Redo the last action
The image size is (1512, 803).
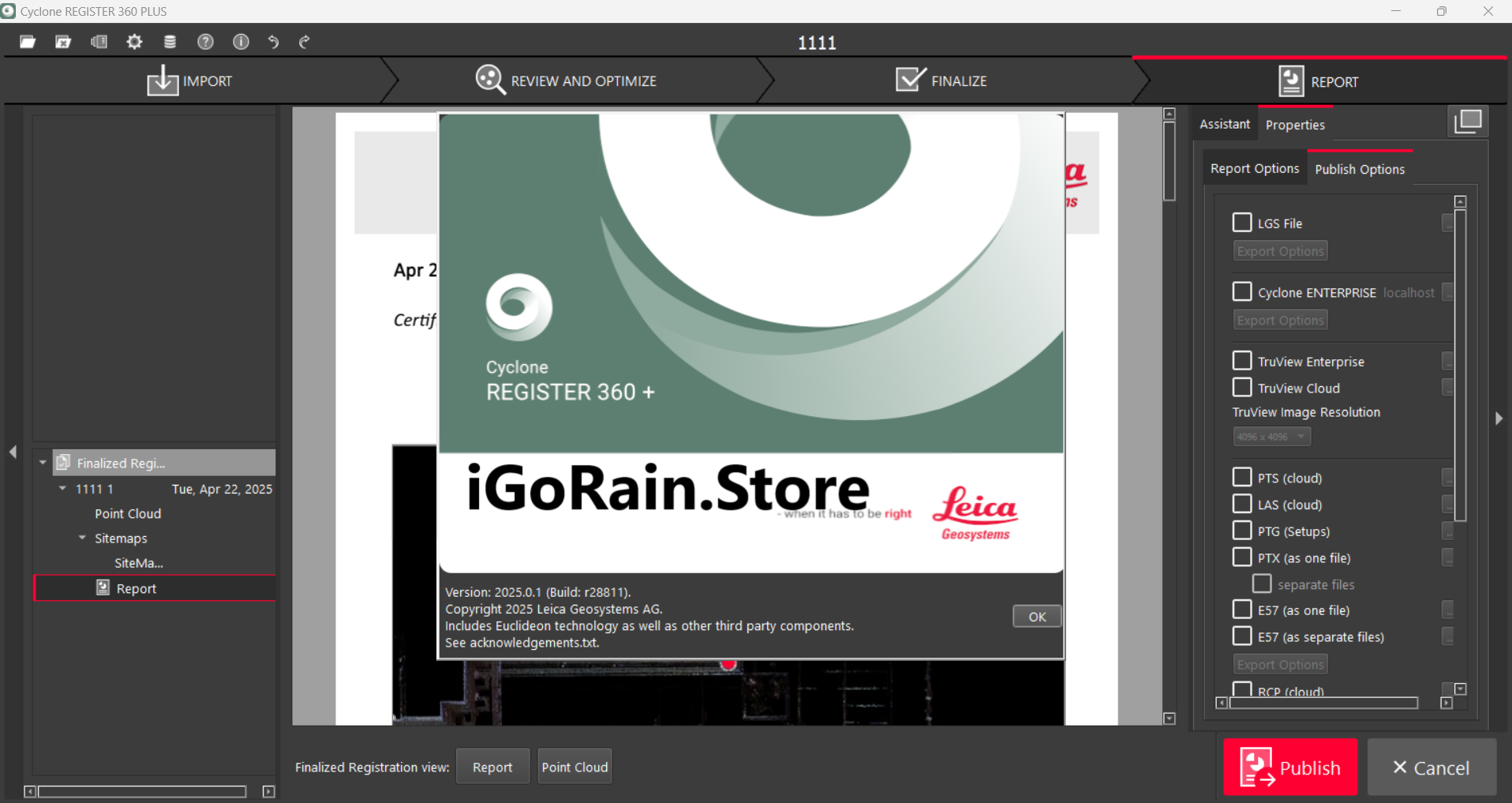[x=304, y=42]
